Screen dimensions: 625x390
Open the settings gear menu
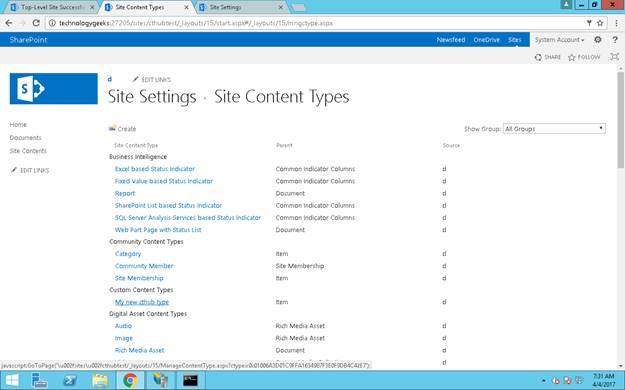(x=597, y=39)
